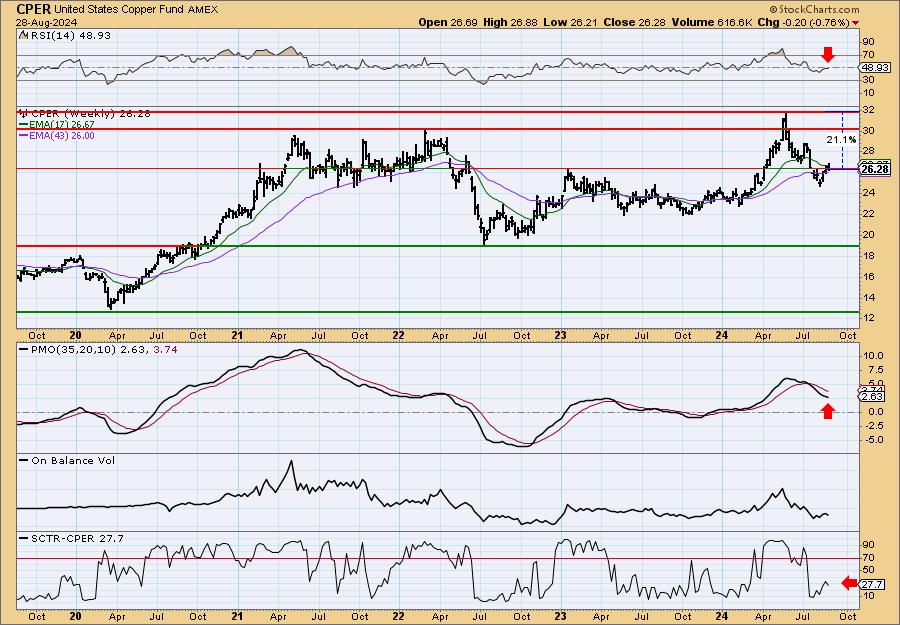The image size is (900, 625).
Task: Click the EMA(43) 26.00 legend entry
Action: coord(63,136)
